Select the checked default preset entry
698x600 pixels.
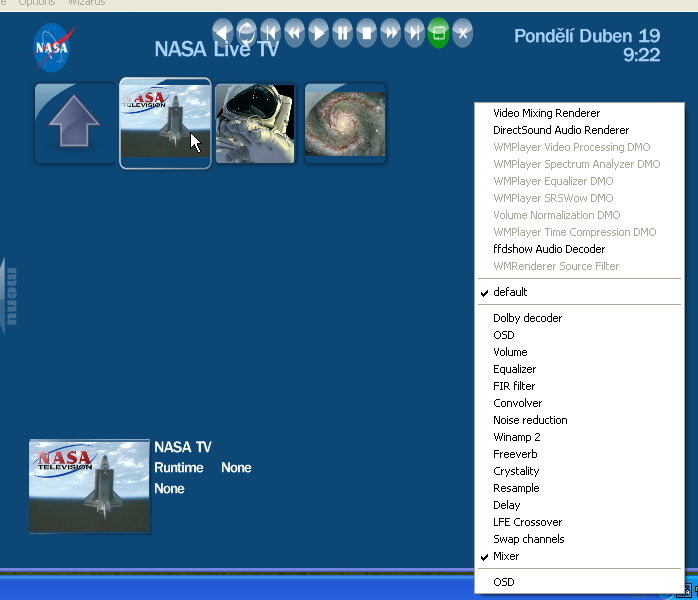click(x=510, y=292)
